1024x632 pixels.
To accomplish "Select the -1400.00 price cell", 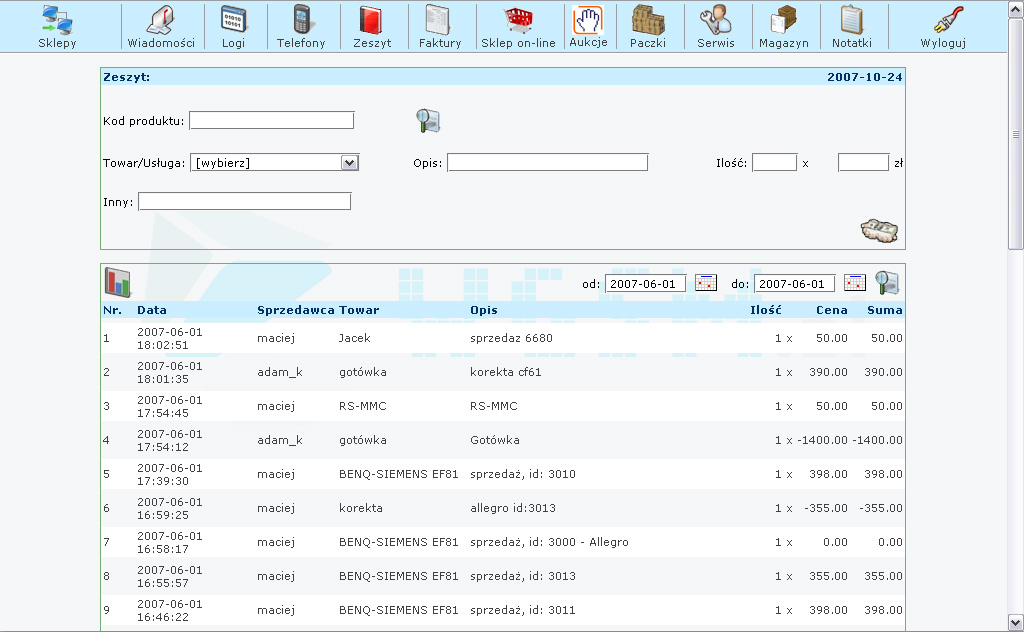I will pyautogui.click(x=822, y=440).
